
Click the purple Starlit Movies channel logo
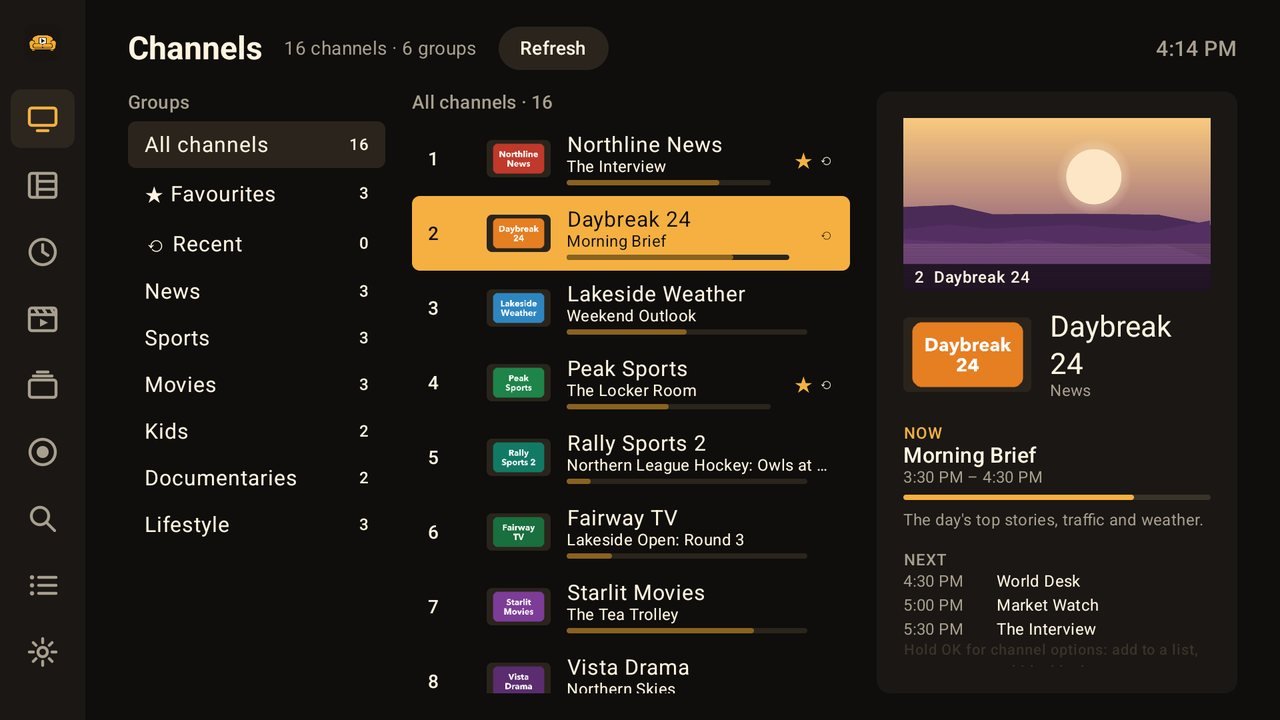pos(518,607)
